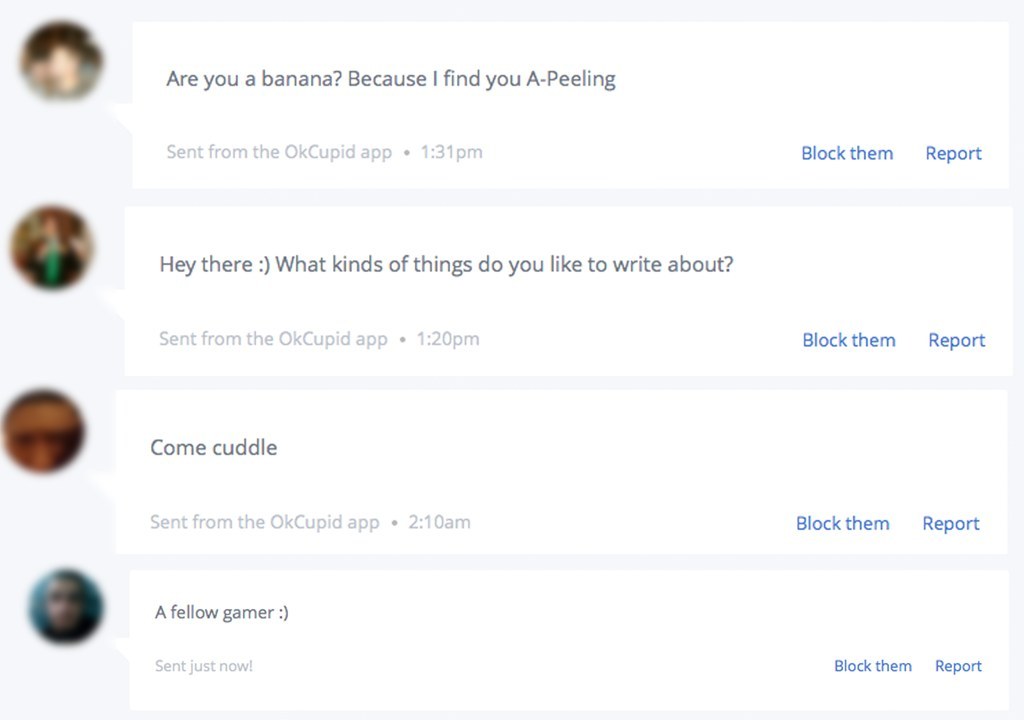
Task: Block the sender of the banana message
Action: 846,153
